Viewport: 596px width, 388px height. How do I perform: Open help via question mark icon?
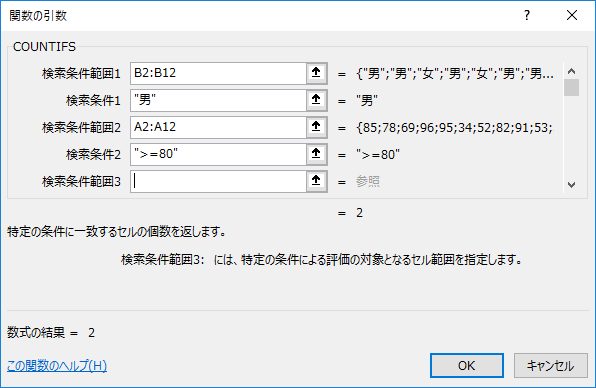[526, 15]
